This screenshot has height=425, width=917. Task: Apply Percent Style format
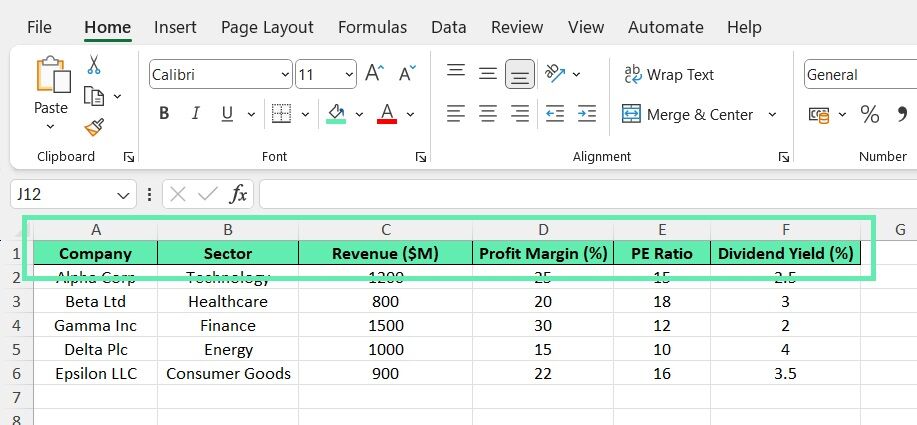point(869,114)
